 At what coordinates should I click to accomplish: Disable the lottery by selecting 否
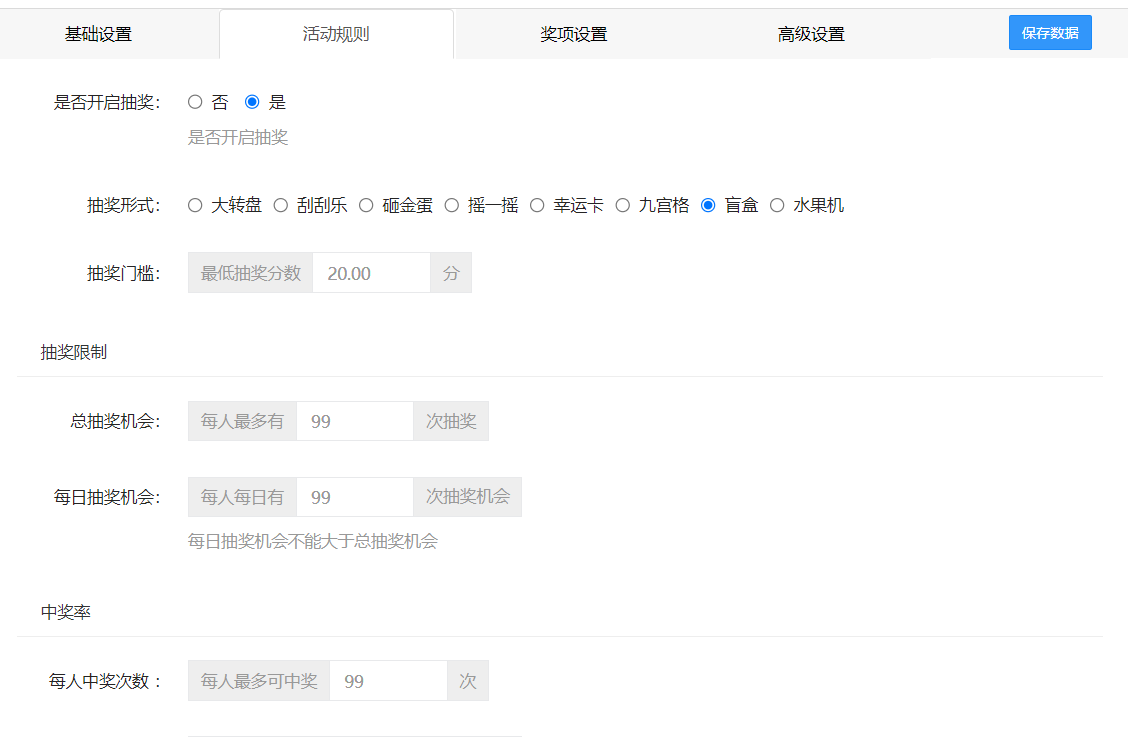tap(194, 101)
